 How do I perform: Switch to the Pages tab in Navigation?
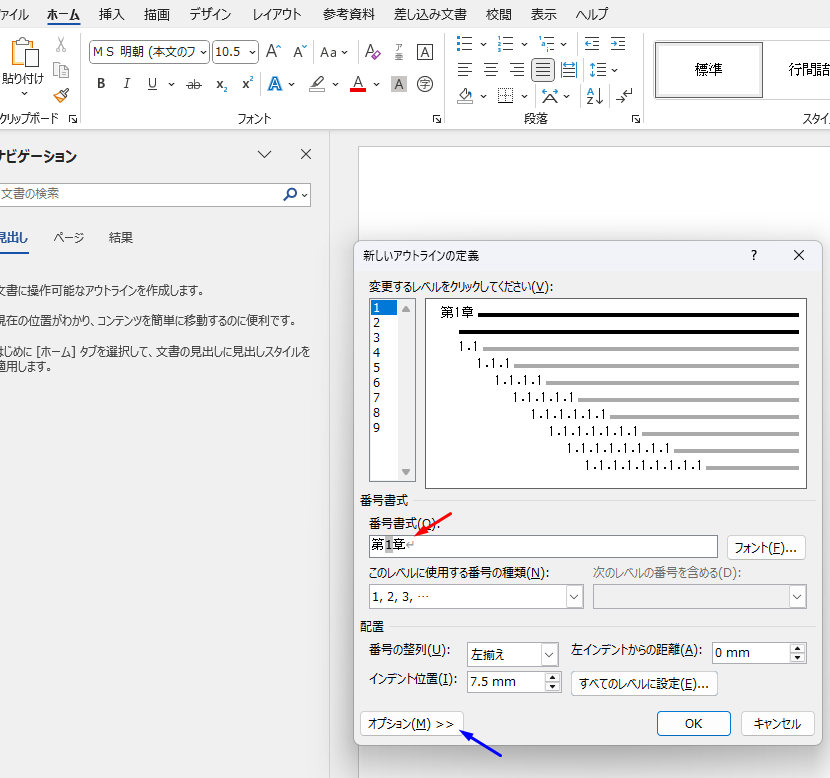pyautogui.click(x=69, y=238)
